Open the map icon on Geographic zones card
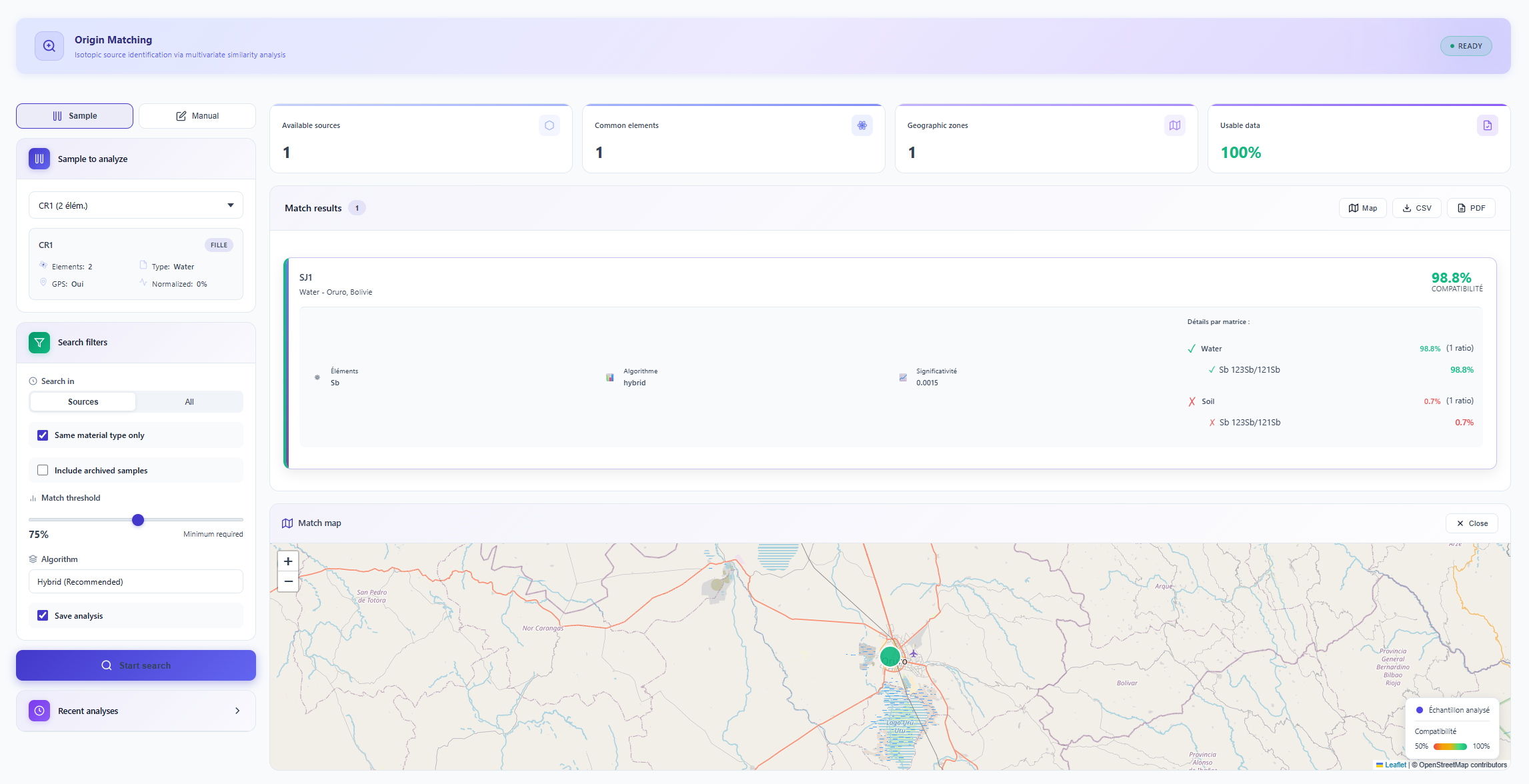 tap(1174, 125)
